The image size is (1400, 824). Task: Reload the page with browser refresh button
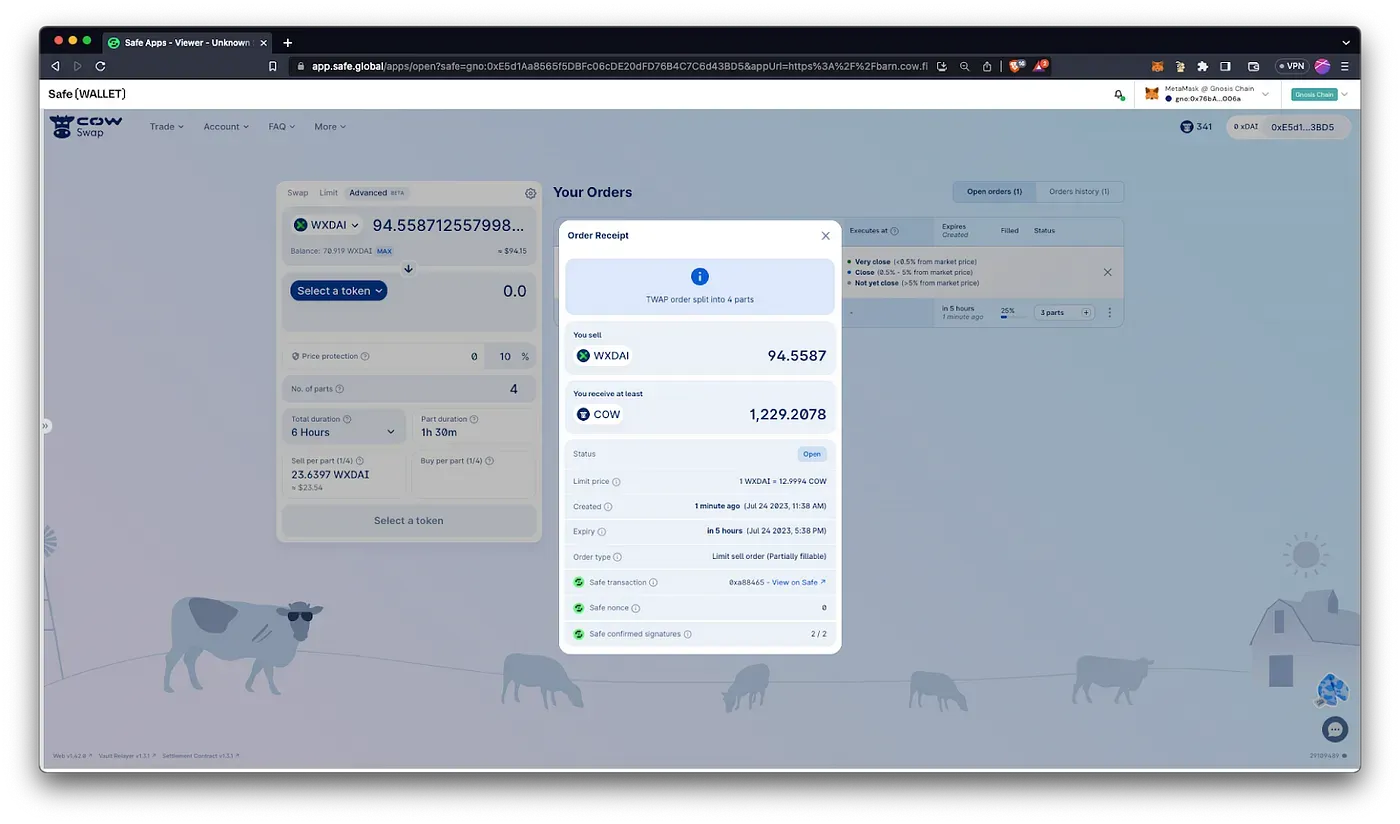(100, 66)
